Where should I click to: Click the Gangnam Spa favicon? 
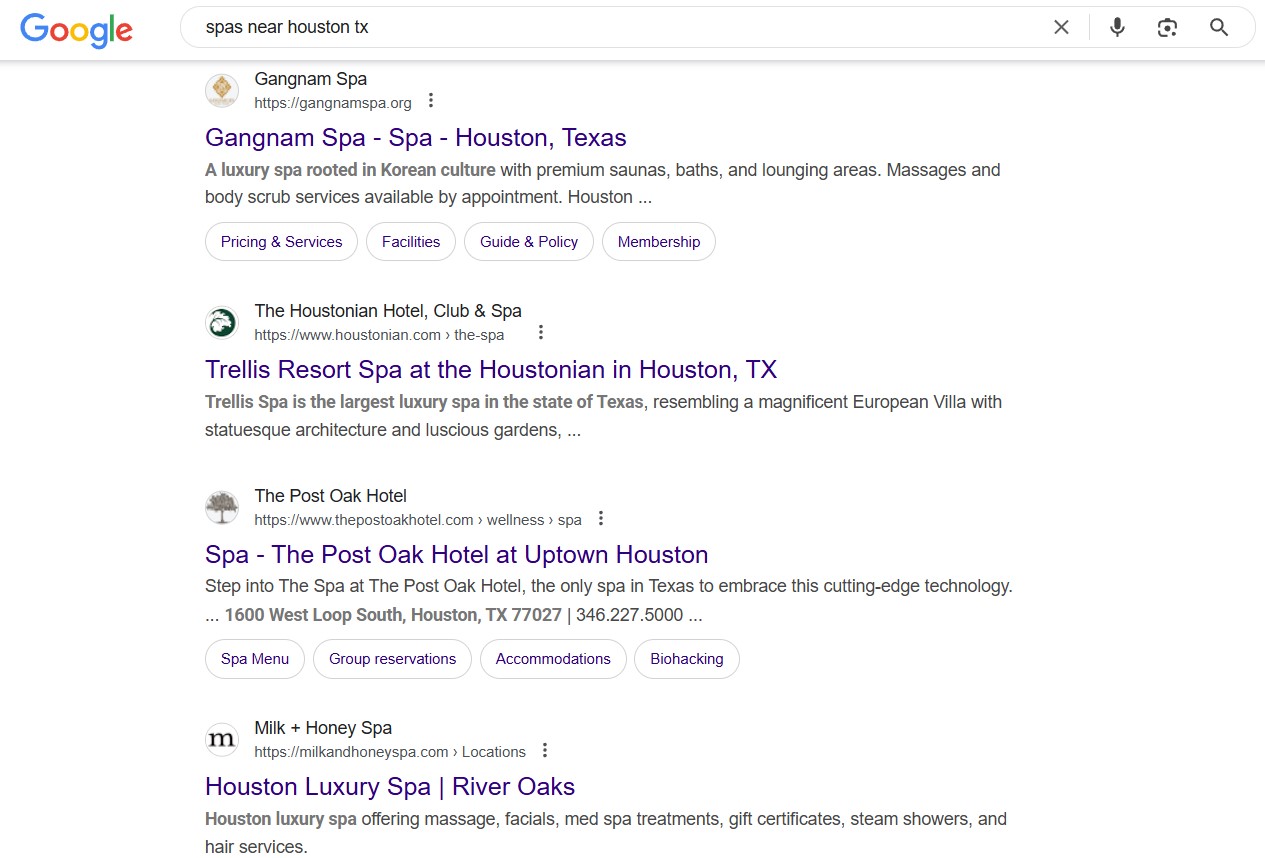pos(221,90)
